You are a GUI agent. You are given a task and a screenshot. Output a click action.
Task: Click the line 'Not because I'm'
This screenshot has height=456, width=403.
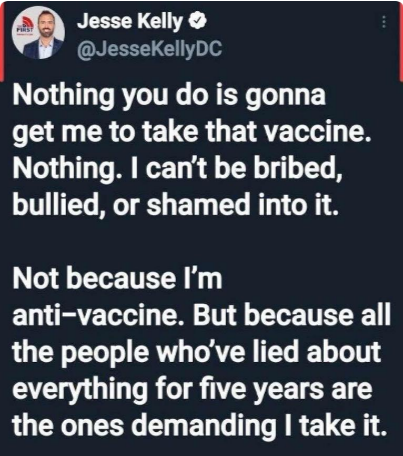pos(118,278)
